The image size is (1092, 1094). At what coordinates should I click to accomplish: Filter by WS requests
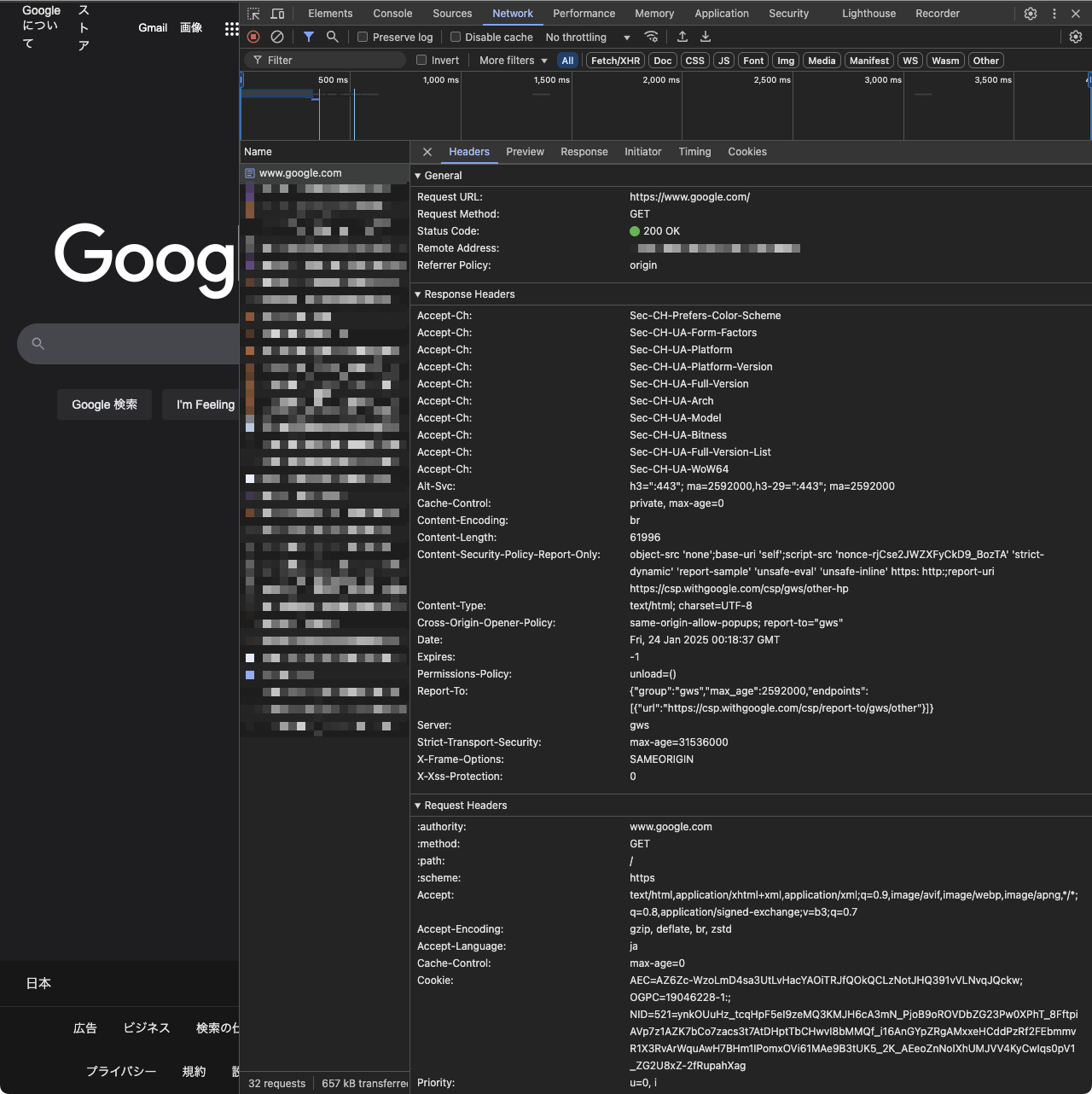click(x=910, y=61)
